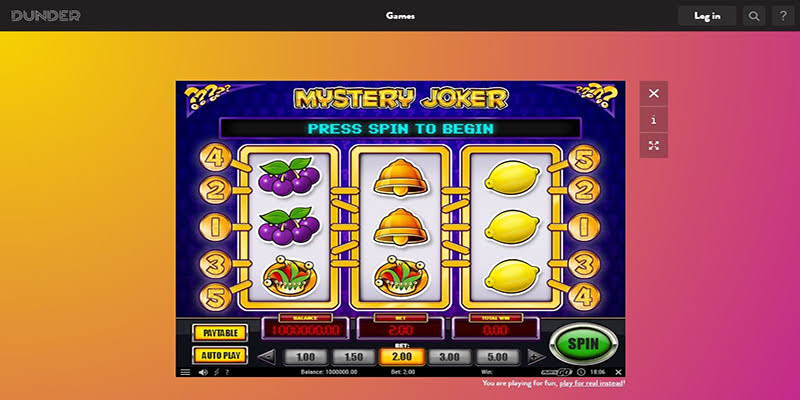800x400 pixels.
Task: Start AUTO PLAY mode
Action: point(220,355)
